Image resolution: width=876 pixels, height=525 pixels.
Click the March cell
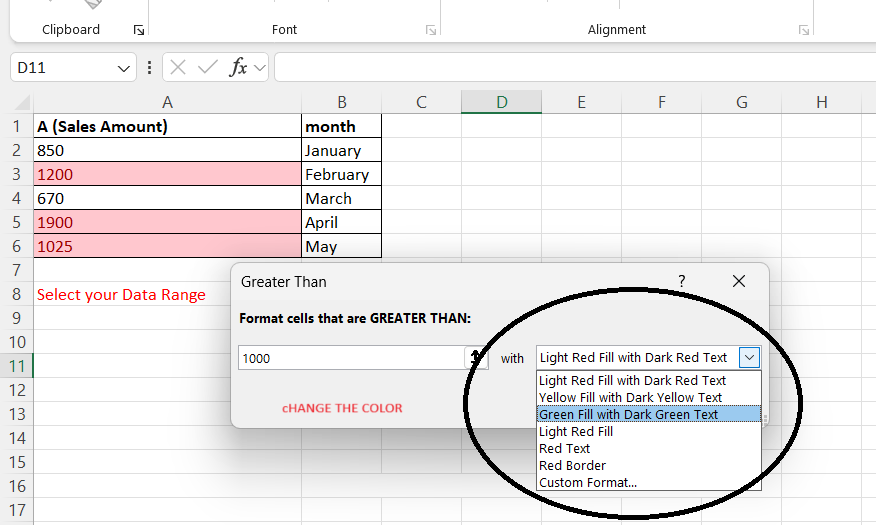pyautogui.click(x=341, y=198)
